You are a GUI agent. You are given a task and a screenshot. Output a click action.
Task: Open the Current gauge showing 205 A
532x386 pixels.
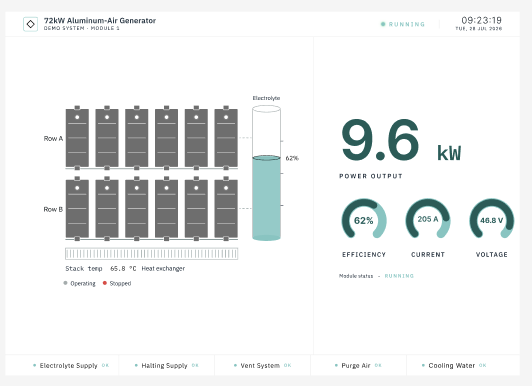428,219
